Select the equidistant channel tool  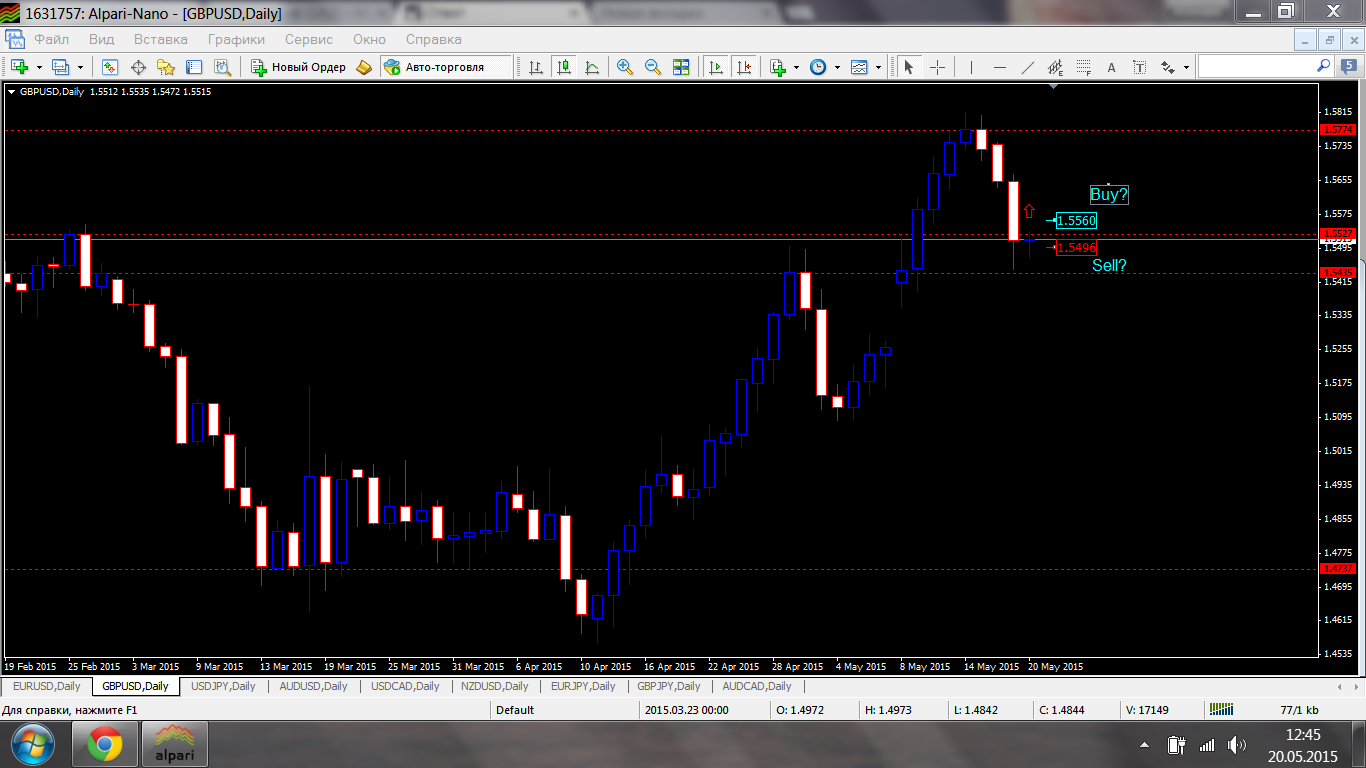pyautogui.click(x=1055, y=67)
